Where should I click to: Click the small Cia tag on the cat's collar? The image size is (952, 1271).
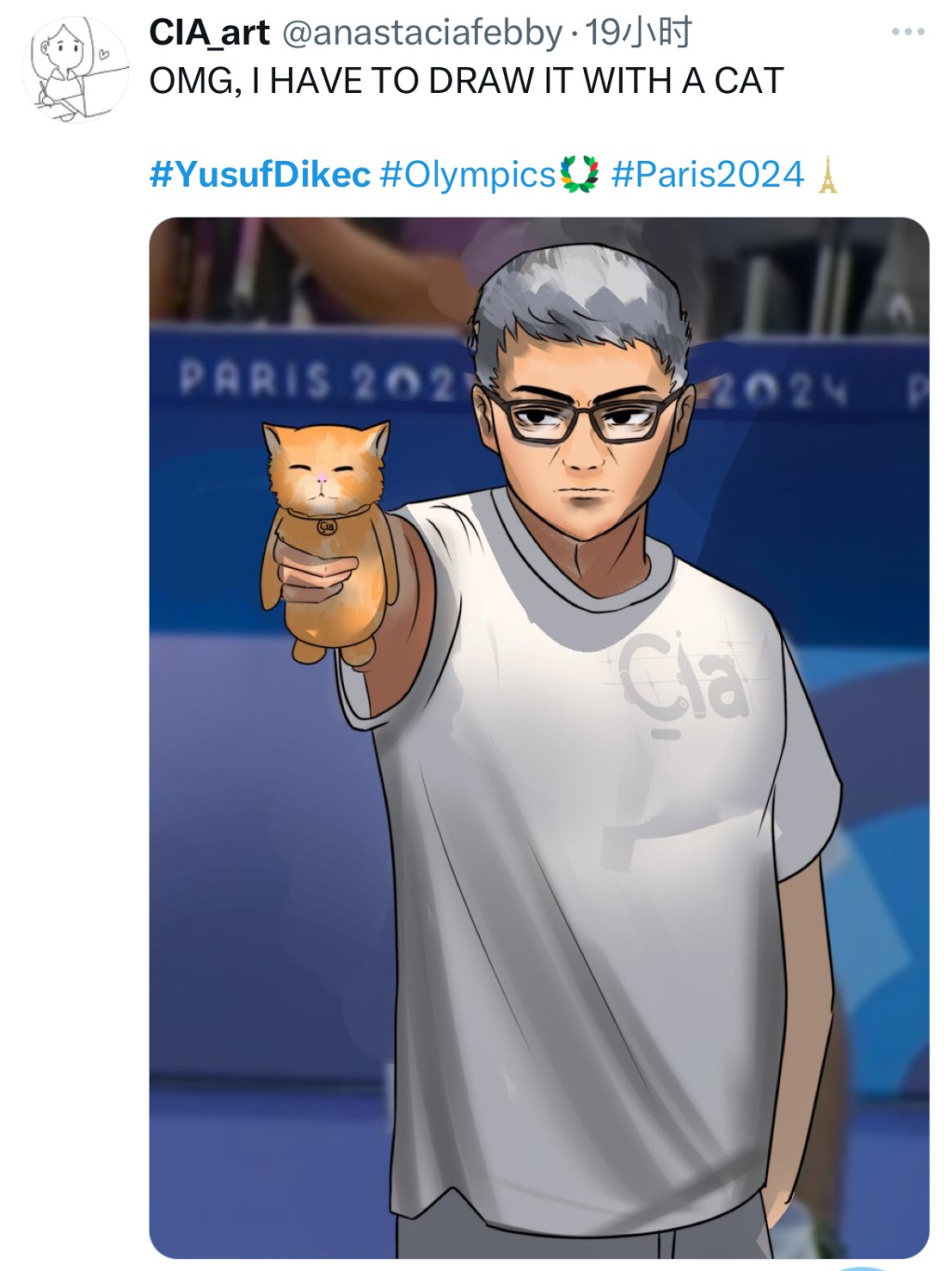click(326, 525)
